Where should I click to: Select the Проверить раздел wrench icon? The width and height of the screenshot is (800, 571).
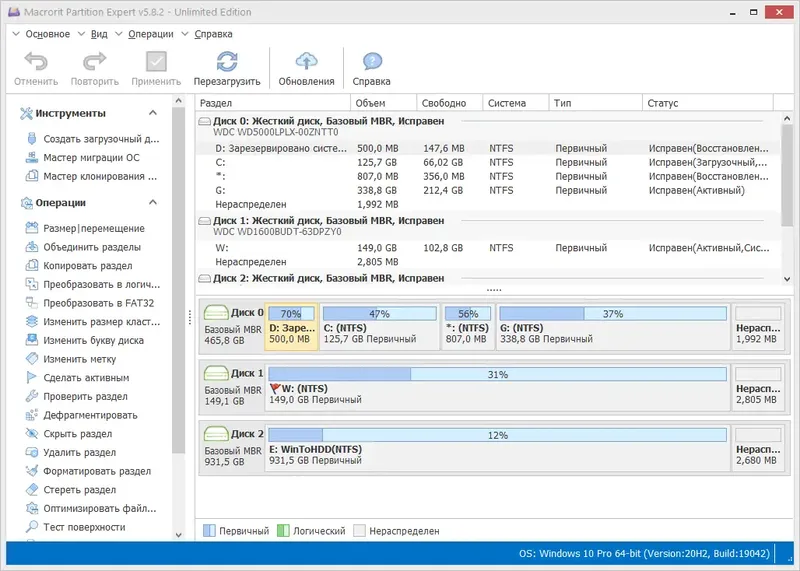32,396
